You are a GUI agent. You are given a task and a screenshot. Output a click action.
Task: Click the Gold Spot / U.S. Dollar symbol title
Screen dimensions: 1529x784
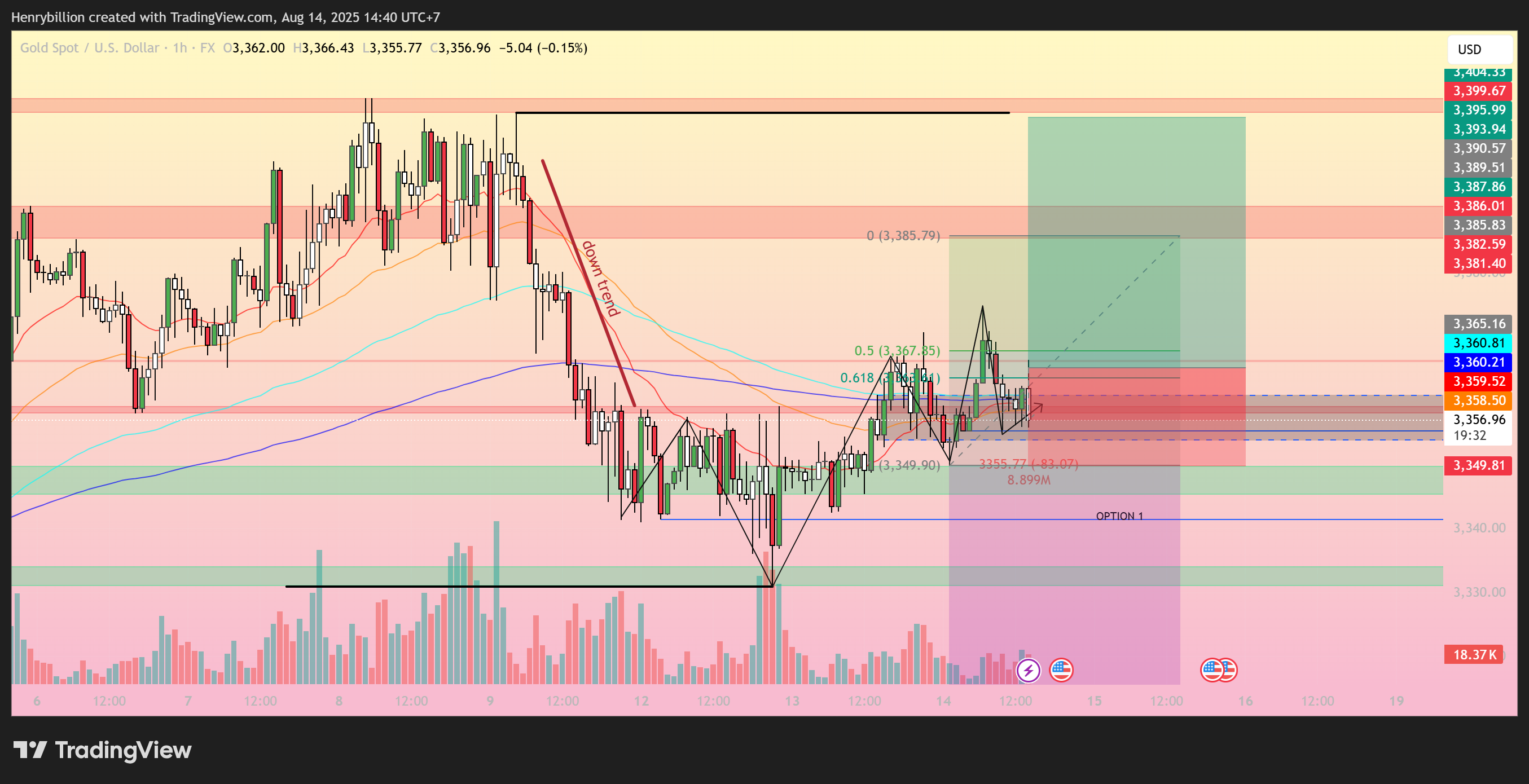point(90,48)
